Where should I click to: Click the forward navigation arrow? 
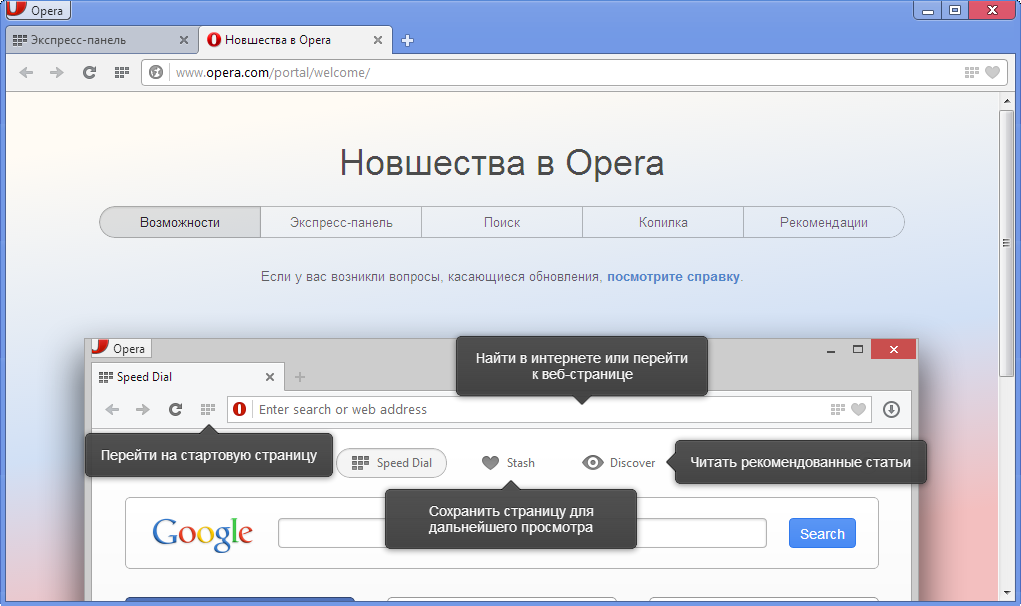[57, 72]
